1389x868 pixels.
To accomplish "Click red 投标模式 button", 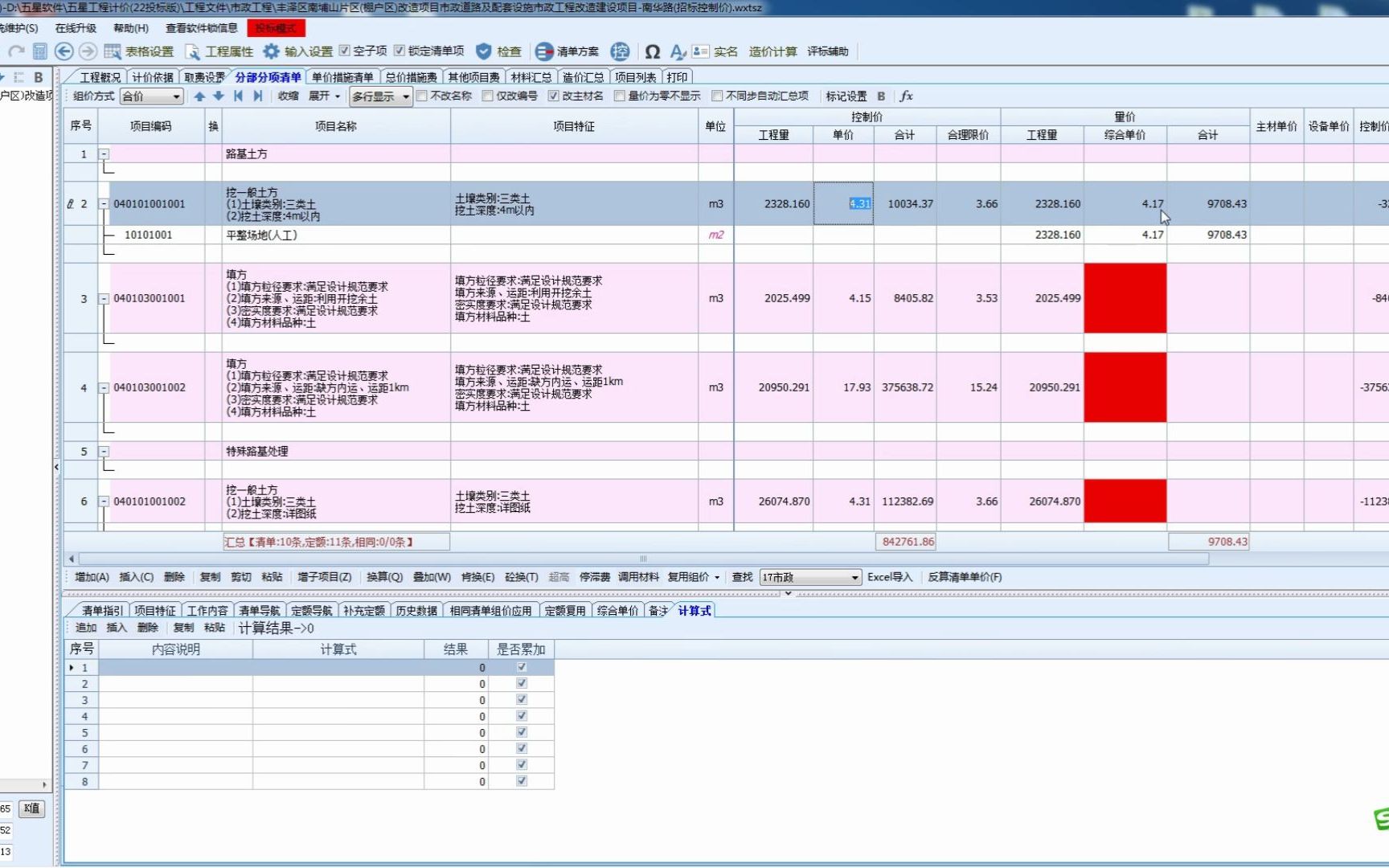I will (x=276, y=28).
